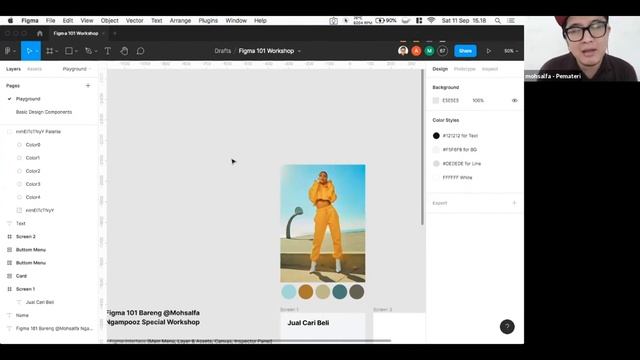Screen dimensions: 640x360
Task: Select the Hand tool
Action: pos(124,51)
